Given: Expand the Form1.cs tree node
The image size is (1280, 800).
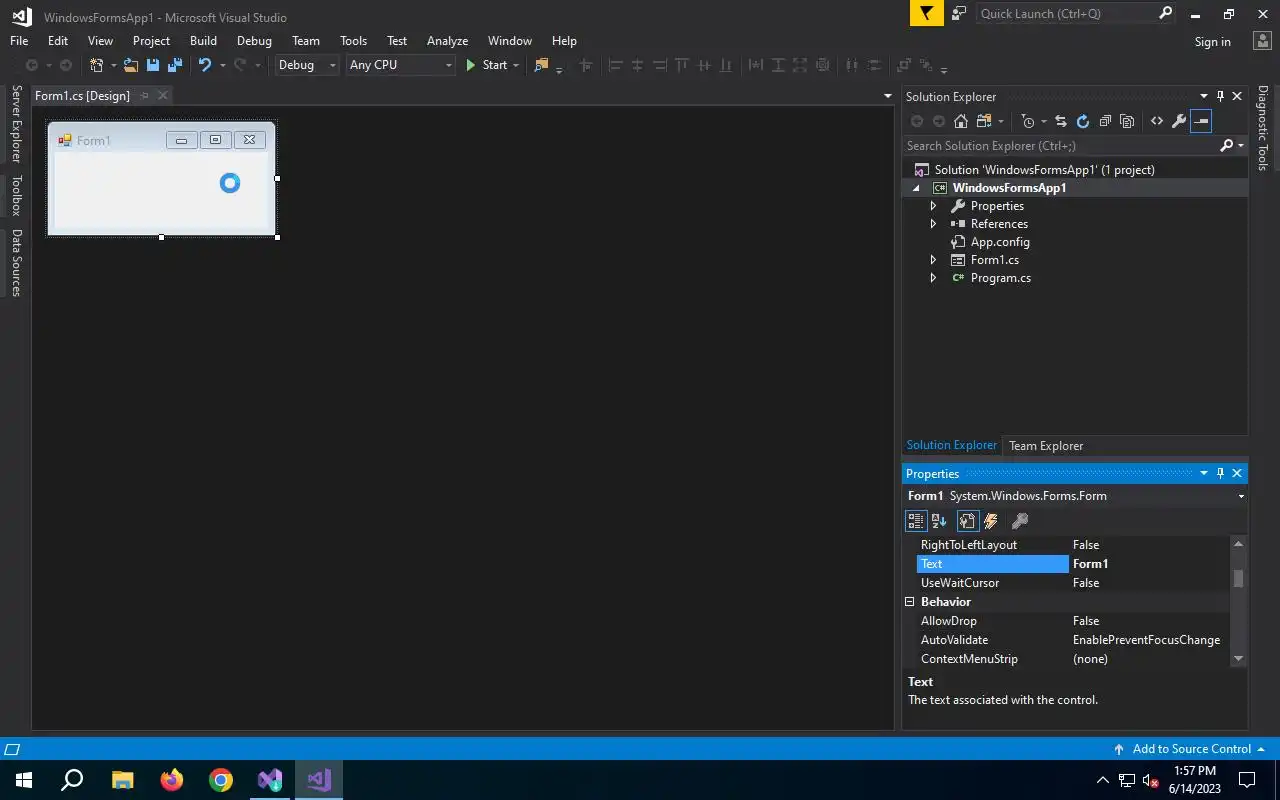Looking at the screenshot, I should tap(934, 260).
